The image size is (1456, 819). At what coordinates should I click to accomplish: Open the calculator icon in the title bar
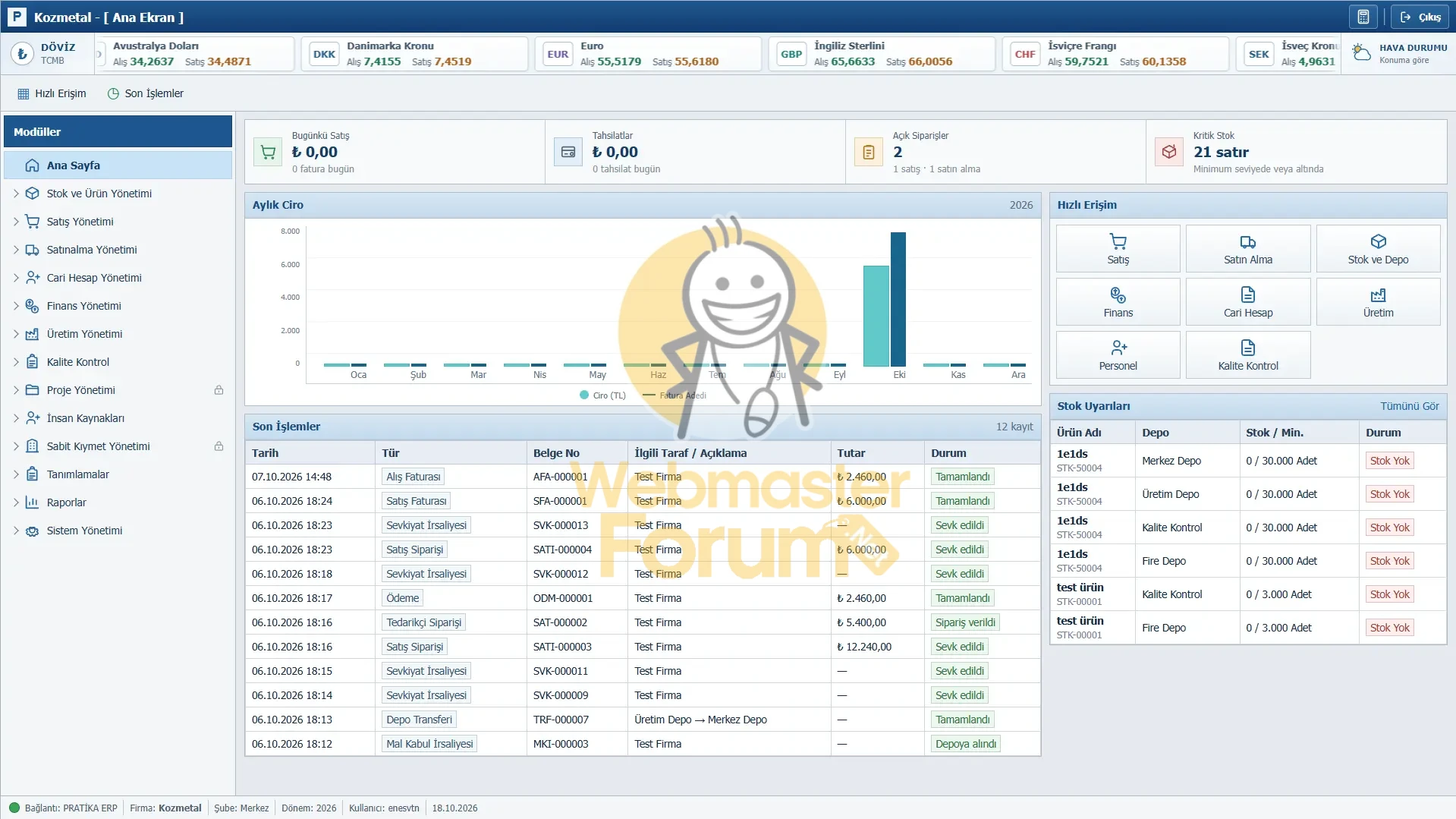pyautogui.click(x=1363, y=17)
